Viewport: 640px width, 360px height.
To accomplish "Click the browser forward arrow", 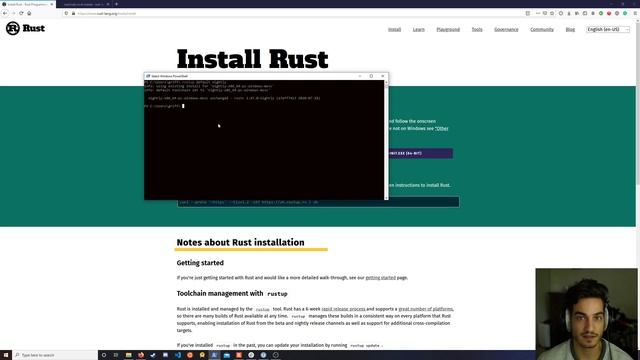I will click(x=13, y=13).
